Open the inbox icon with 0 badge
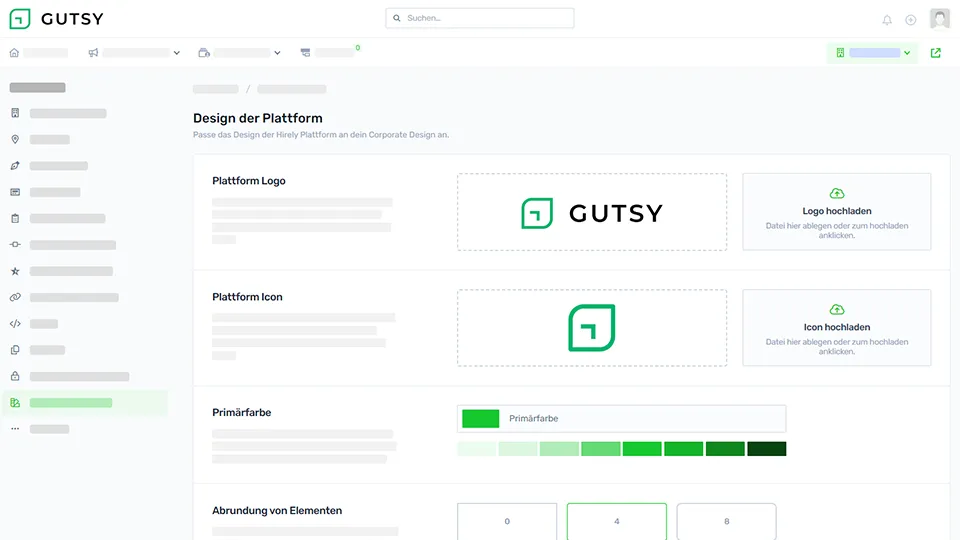 (x=305, y=53)
